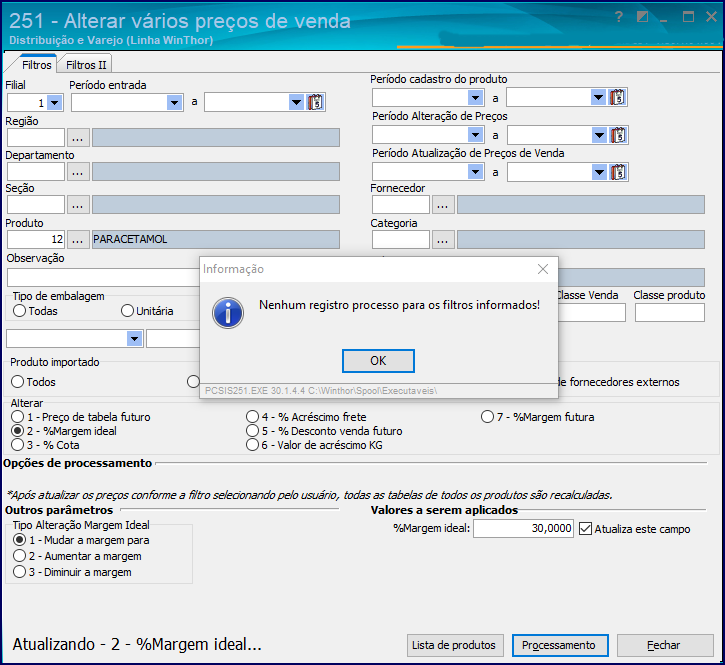Image resolution: width=725 pixels, height=665 pixels.
Task: Choose 3 - Diminuir a margem
Action: tap(19, 572)
